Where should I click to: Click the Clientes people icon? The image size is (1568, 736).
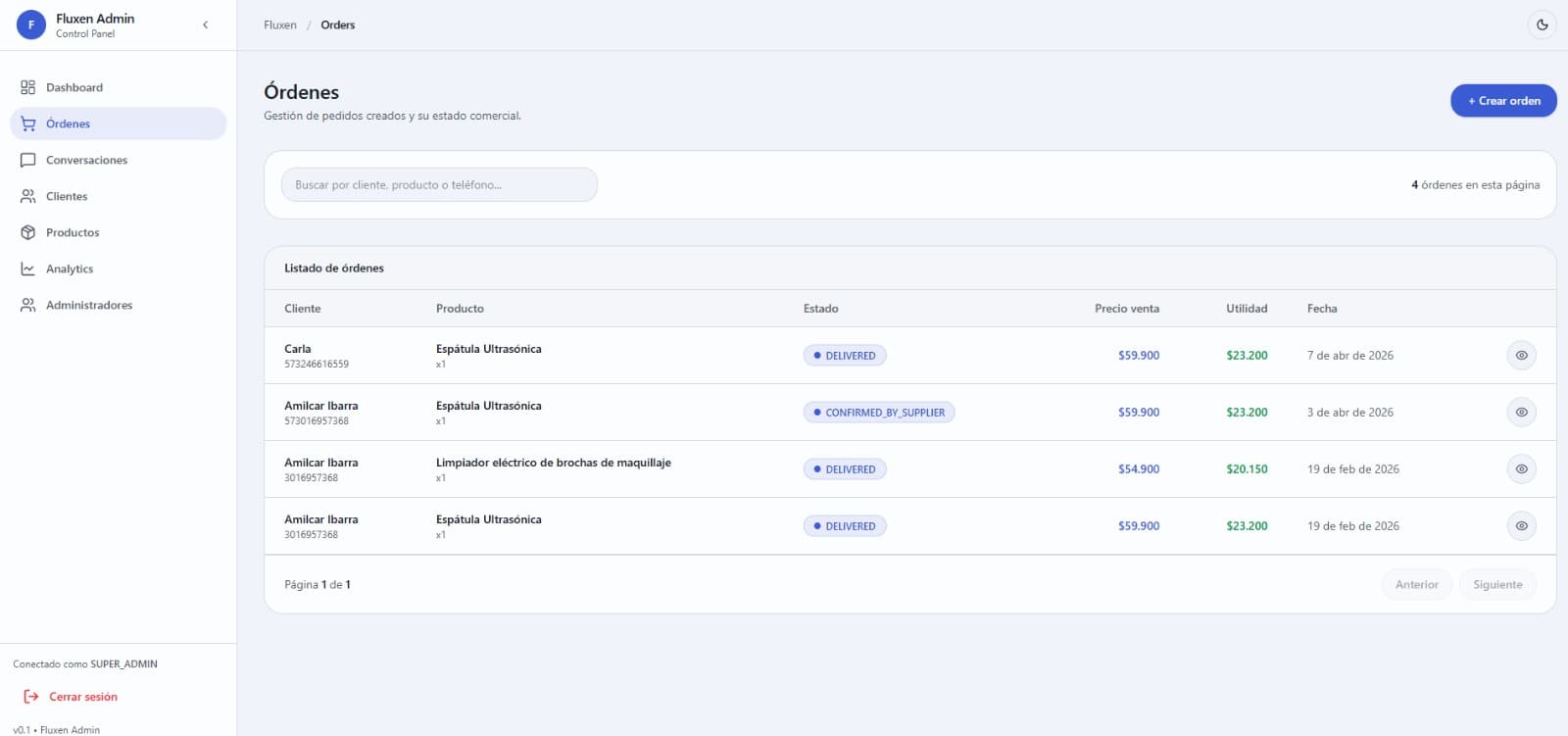(x=28, y=196)
